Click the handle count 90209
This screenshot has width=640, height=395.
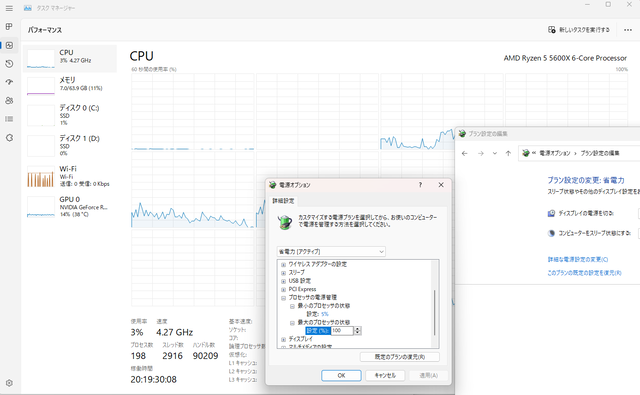(205, 356)
